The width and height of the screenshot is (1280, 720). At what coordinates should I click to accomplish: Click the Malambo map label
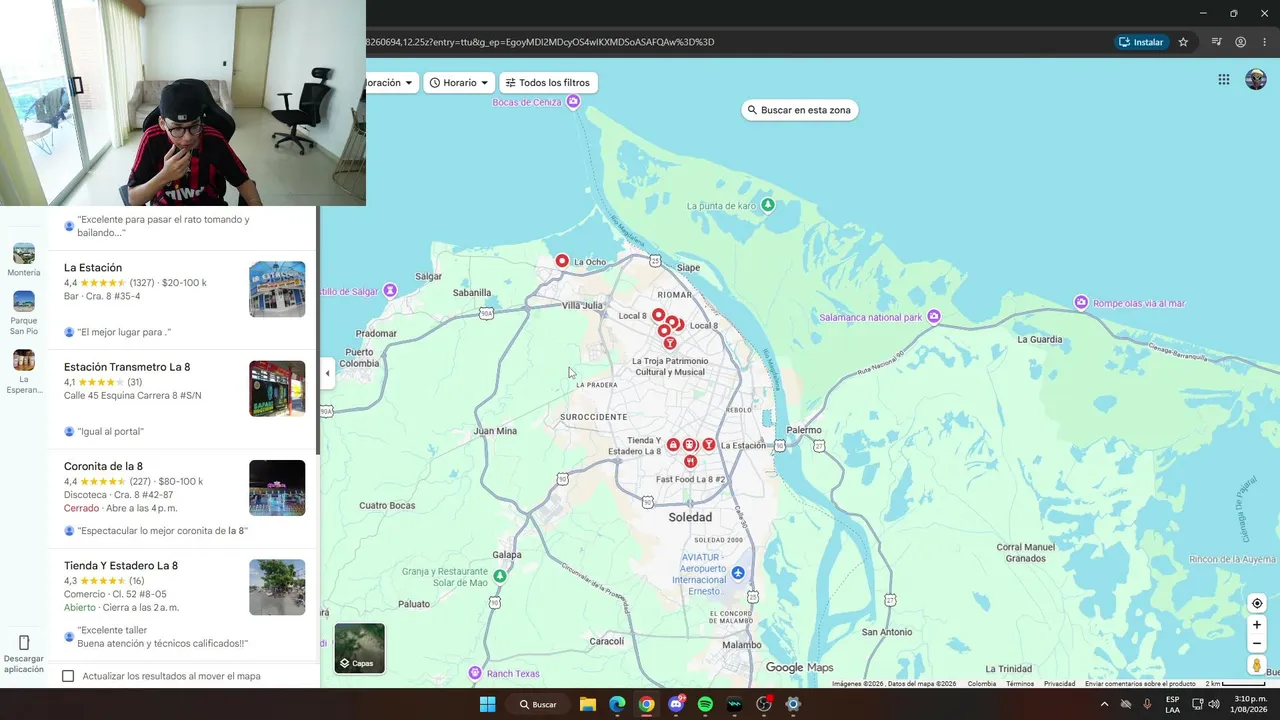[741, 645]
